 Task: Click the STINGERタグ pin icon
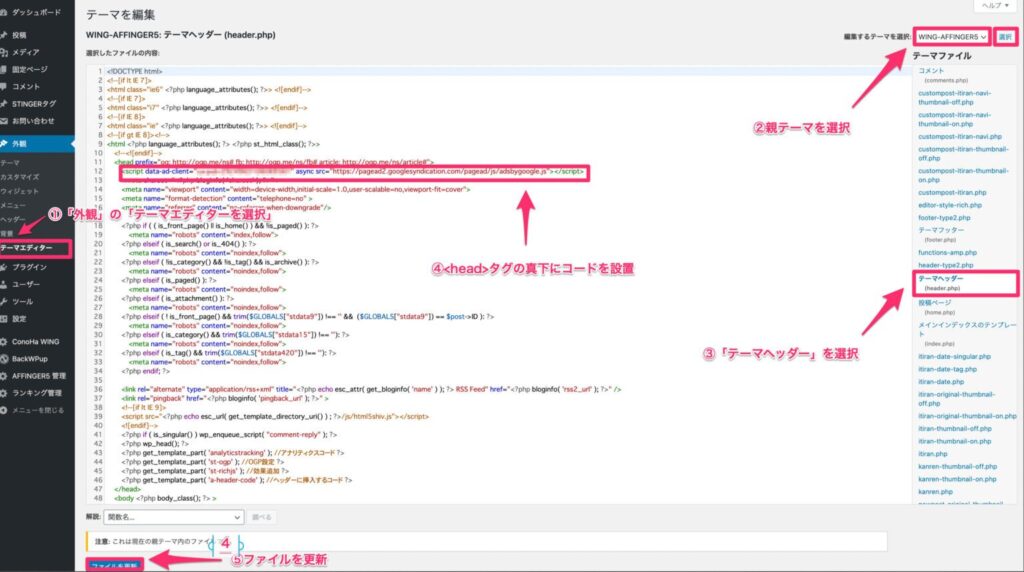pyautogui.click(x=3, y=104)
